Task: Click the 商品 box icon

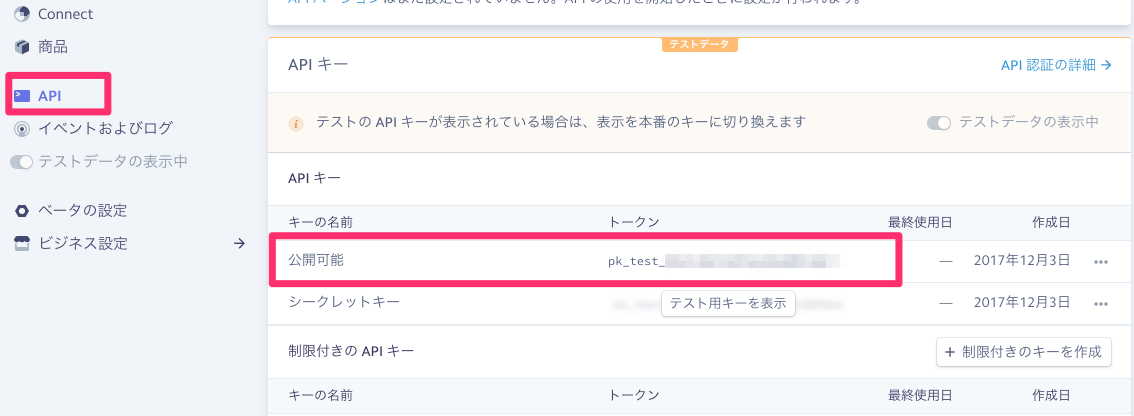Action: click(x=22, y=48)
